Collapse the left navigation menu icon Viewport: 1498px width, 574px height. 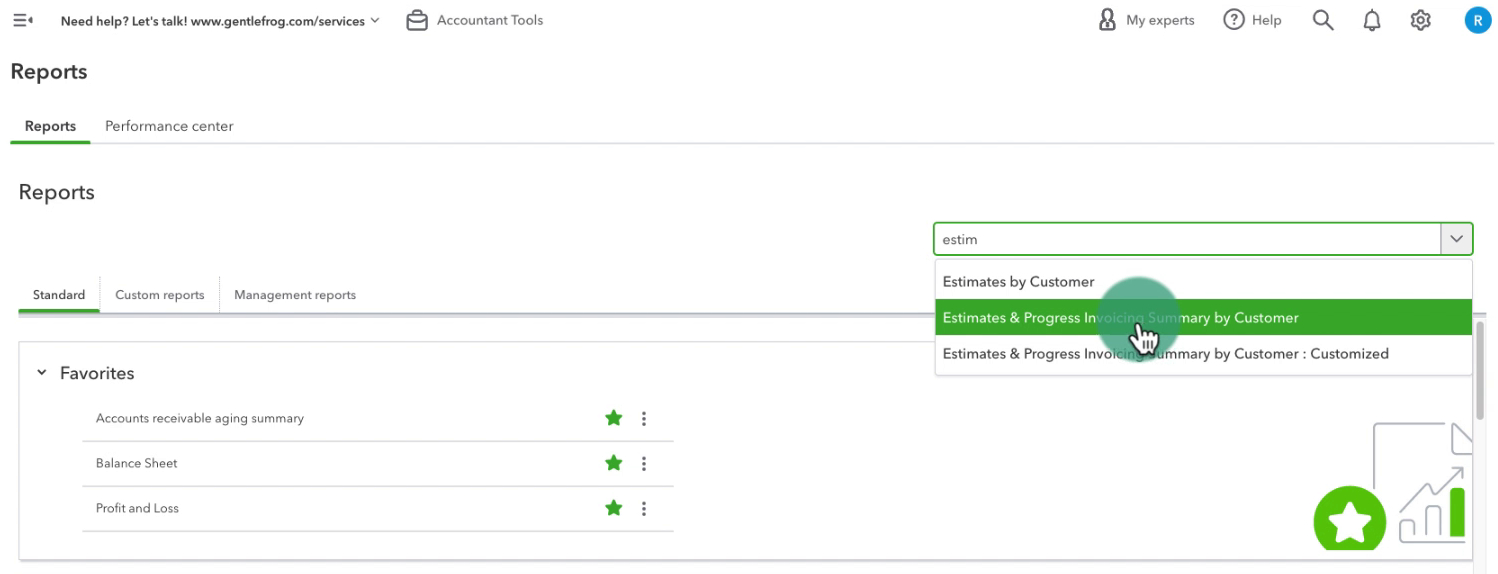tap(22, 20)
